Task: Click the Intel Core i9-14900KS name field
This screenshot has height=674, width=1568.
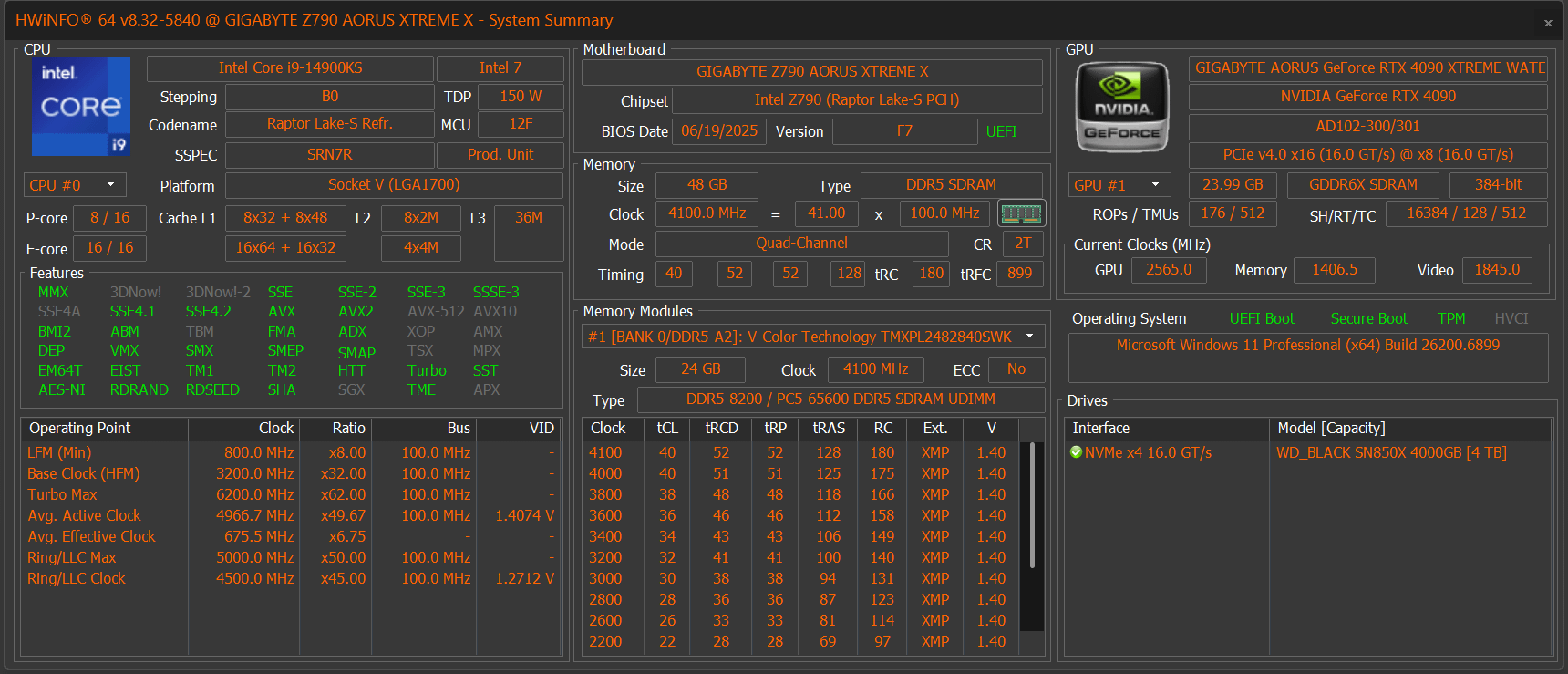Action: (x=290, y=68)
